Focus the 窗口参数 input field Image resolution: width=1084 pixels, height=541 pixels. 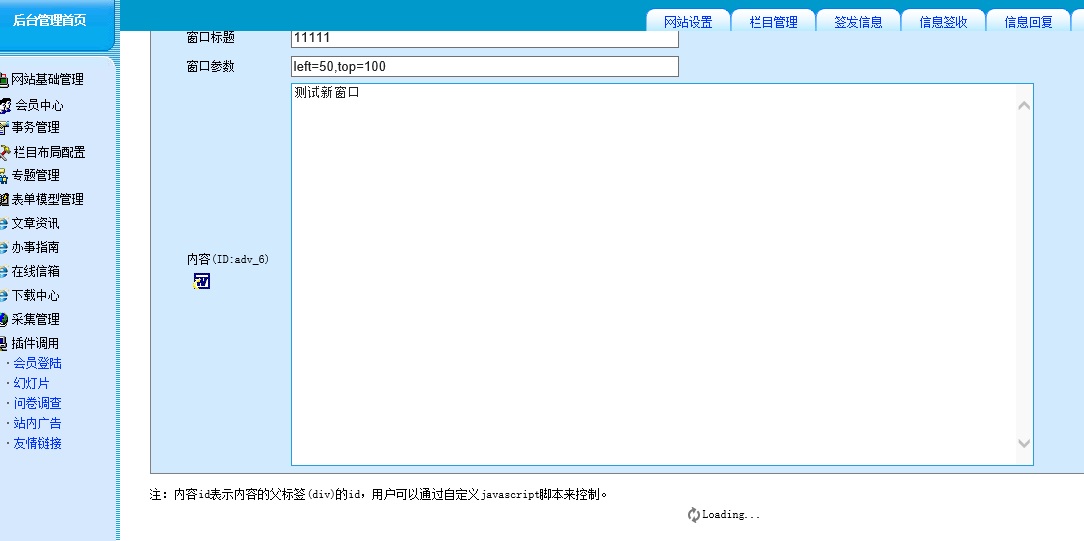tap(484, 67)
